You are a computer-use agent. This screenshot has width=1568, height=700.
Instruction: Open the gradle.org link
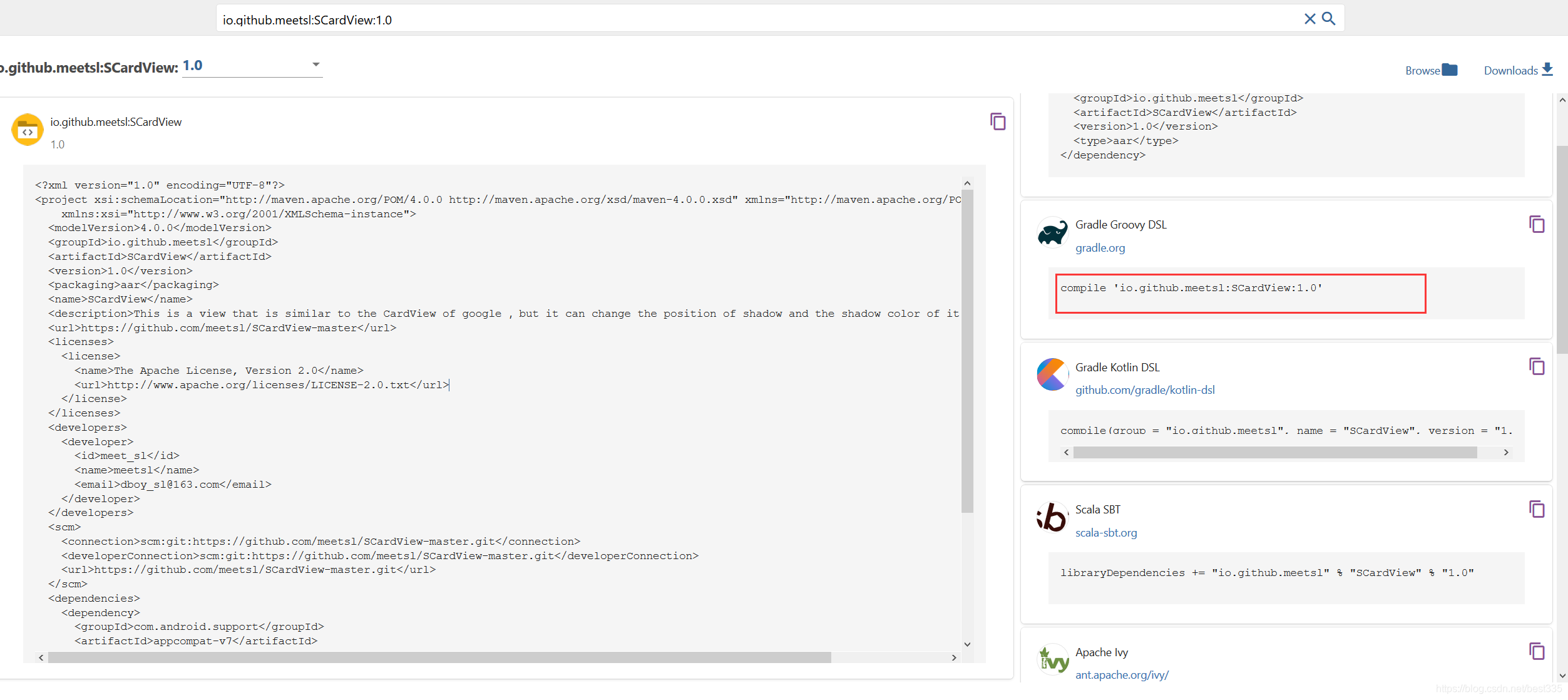(x=1100, y=248)
